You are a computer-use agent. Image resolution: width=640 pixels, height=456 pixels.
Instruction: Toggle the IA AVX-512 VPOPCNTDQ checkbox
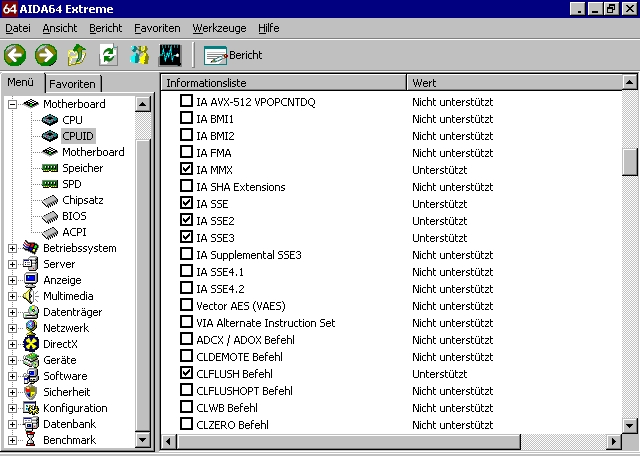click(186, 100)
